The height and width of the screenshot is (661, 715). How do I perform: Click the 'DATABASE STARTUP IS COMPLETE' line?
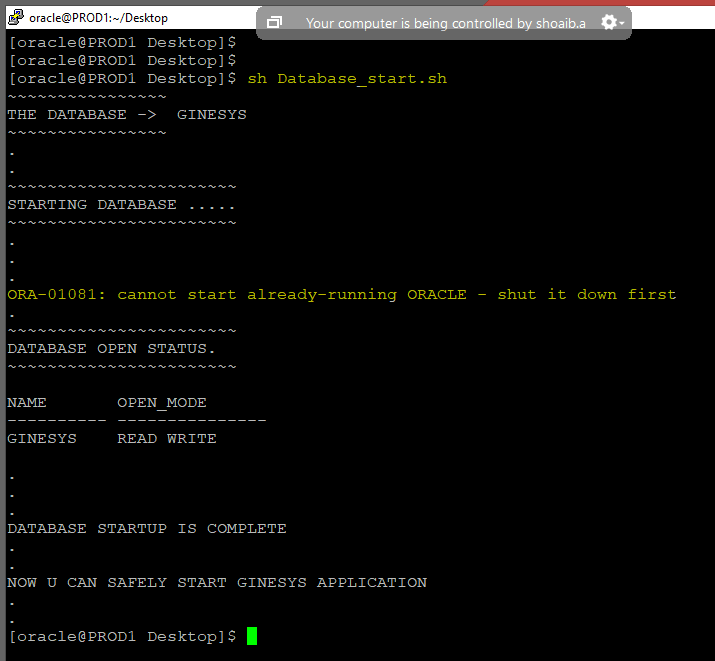[147, 529]
